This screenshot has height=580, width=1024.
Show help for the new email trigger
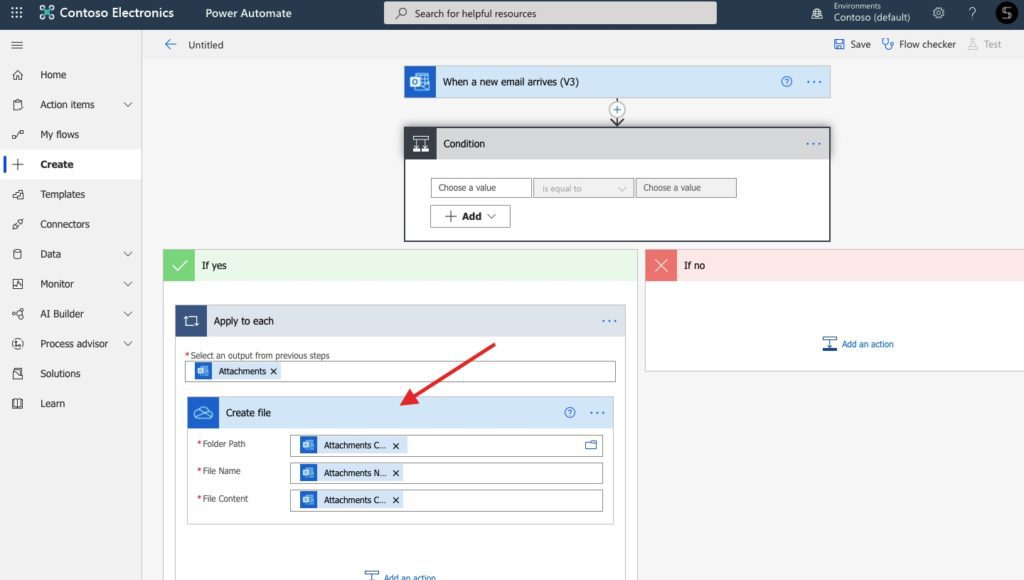coord(786,82)
